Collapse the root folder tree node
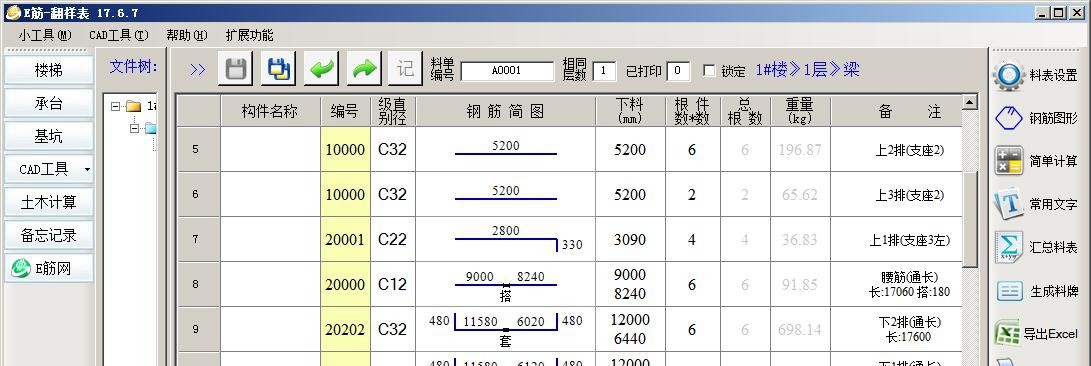Screen dimensions: 1091x366 pyautogui.click(x=116, y=106)
